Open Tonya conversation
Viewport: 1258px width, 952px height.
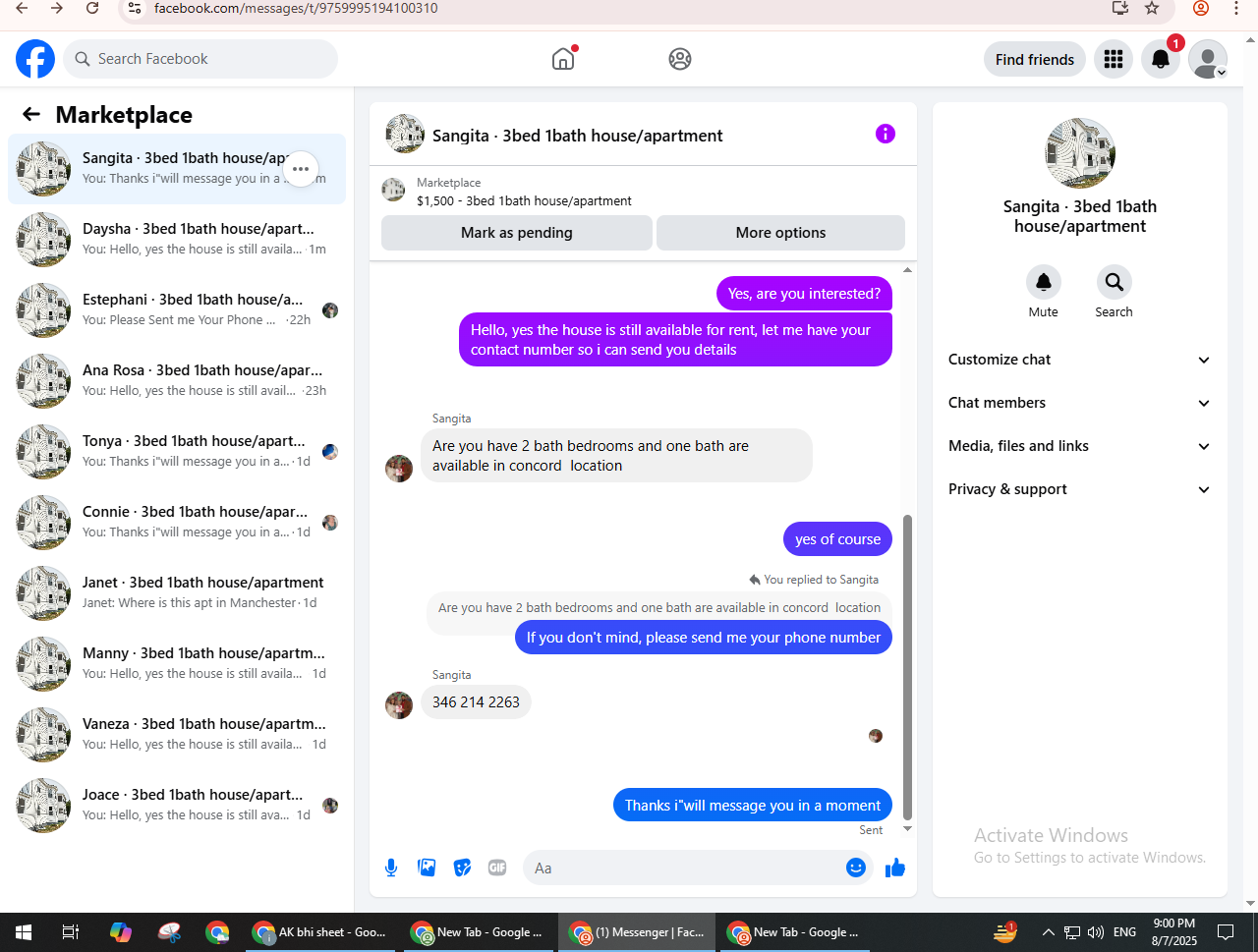(x=177, y=452)
